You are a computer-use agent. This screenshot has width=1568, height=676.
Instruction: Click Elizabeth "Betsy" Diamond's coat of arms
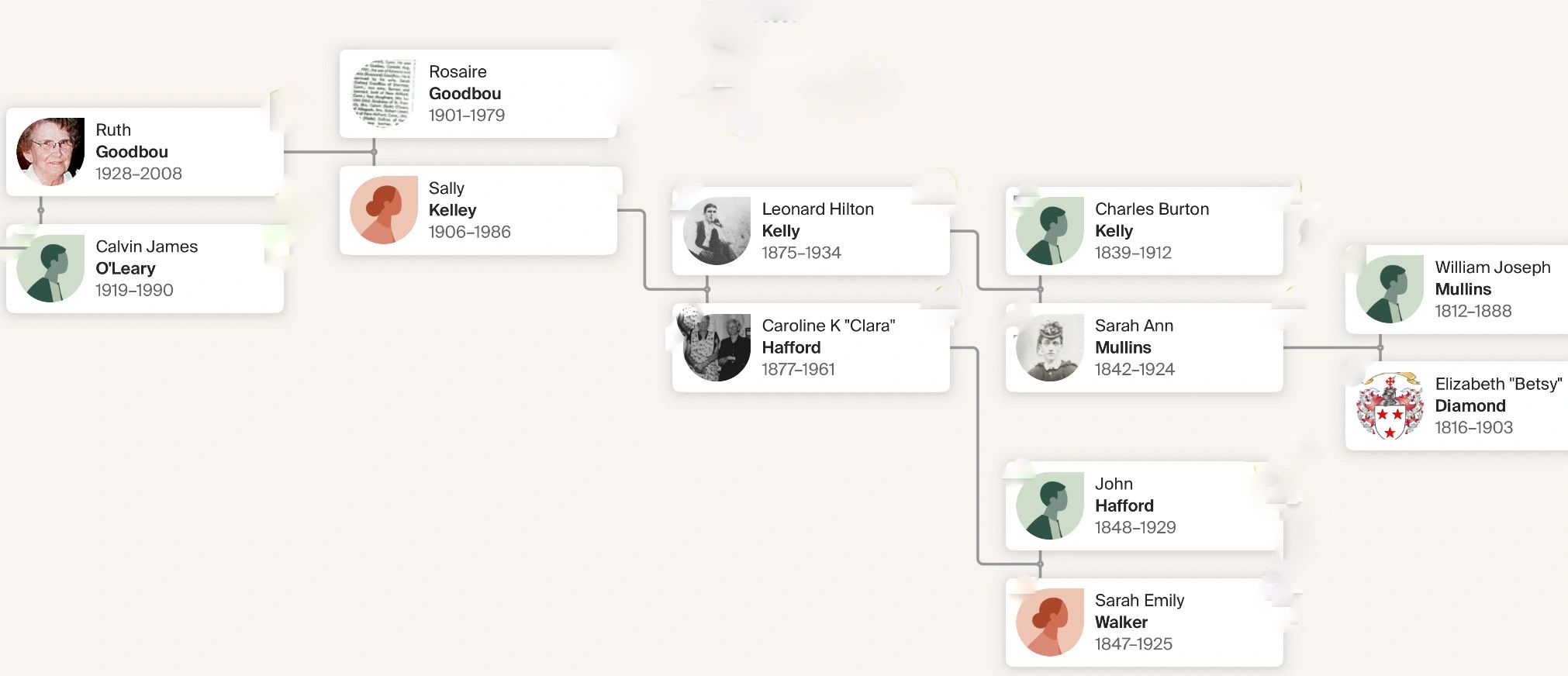(x=1390, y=405)
